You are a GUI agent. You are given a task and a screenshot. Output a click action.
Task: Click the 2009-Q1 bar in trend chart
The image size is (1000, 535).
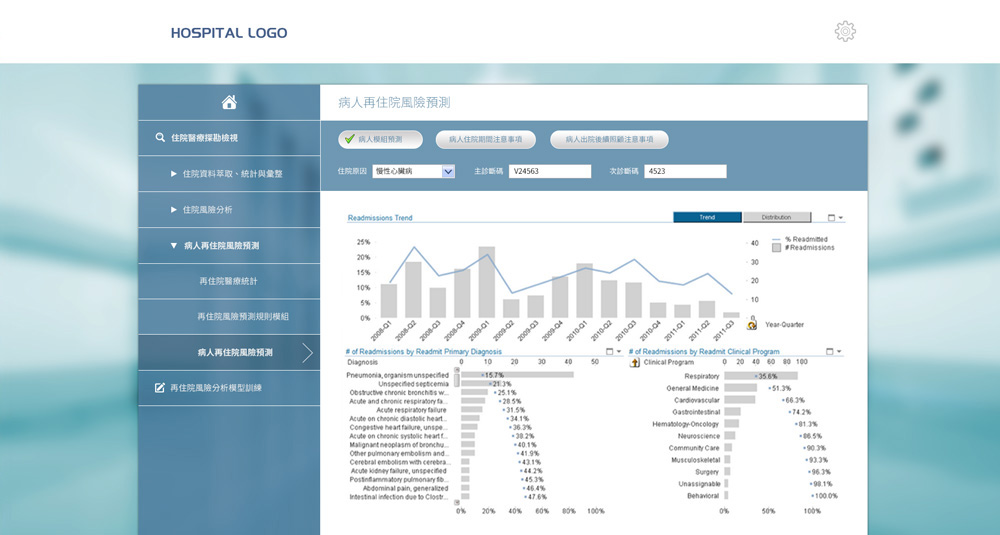(x=487, y=282)
